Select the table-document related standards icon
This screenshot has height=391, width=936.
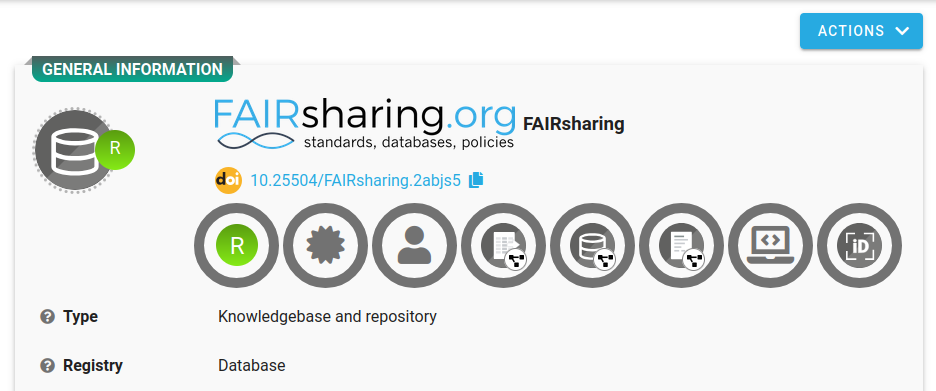click(504, 245)
